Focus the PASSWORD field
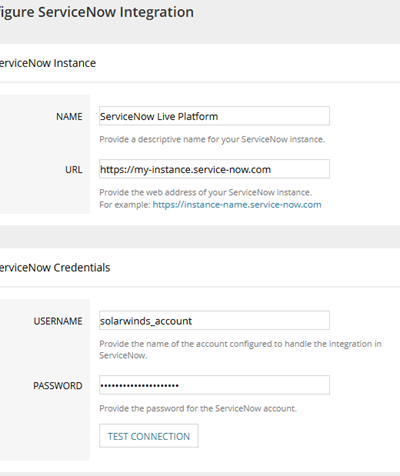400x476 pixels. [x=214, y=385]
